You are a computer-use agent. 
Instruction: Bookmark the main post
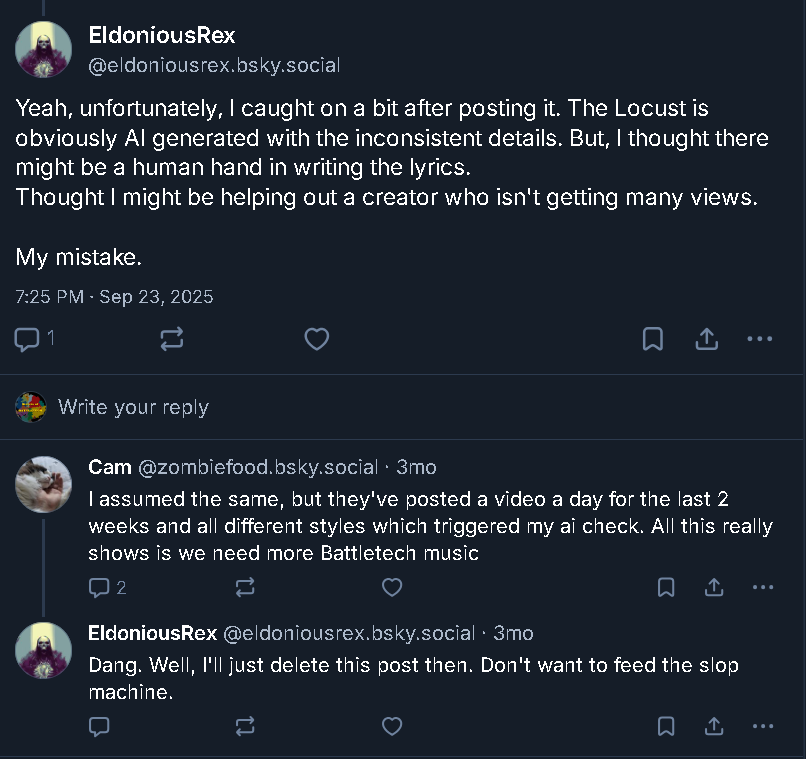click(652, 339)
